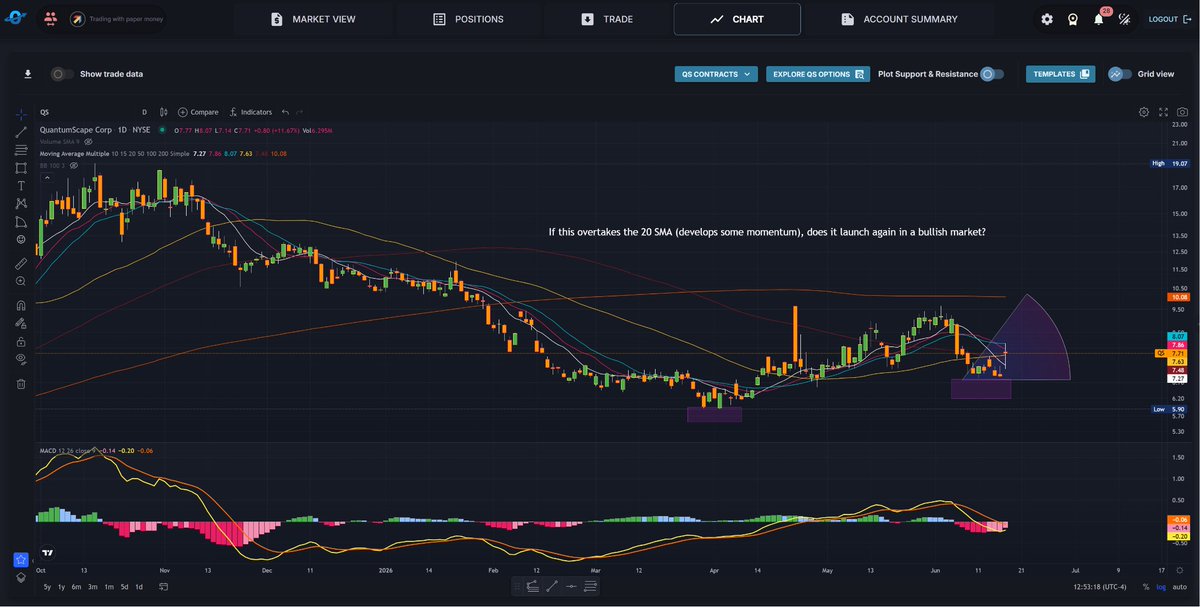Open the community users icon
This screenshot has height=607, width=1200.
50,19
